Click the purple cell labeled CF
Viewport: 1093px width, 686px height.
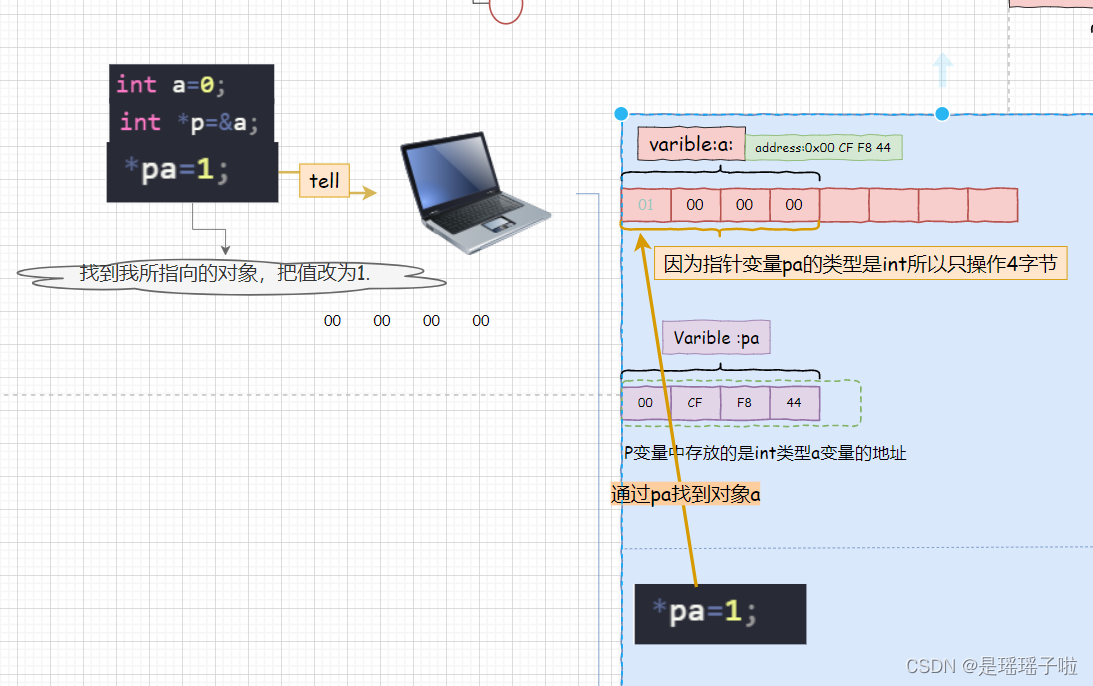coord(695,403)
